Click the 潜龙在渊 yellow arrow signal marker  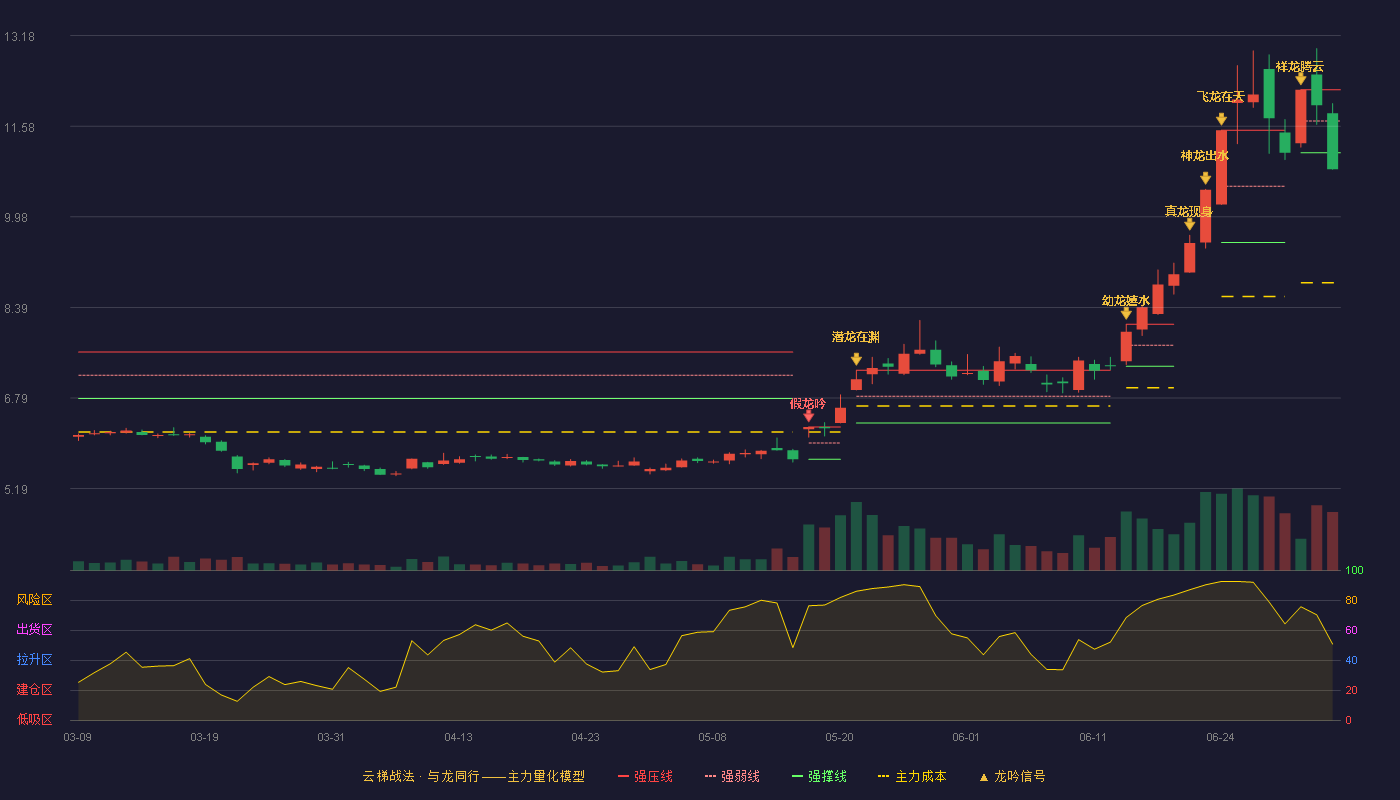point(856,359)
